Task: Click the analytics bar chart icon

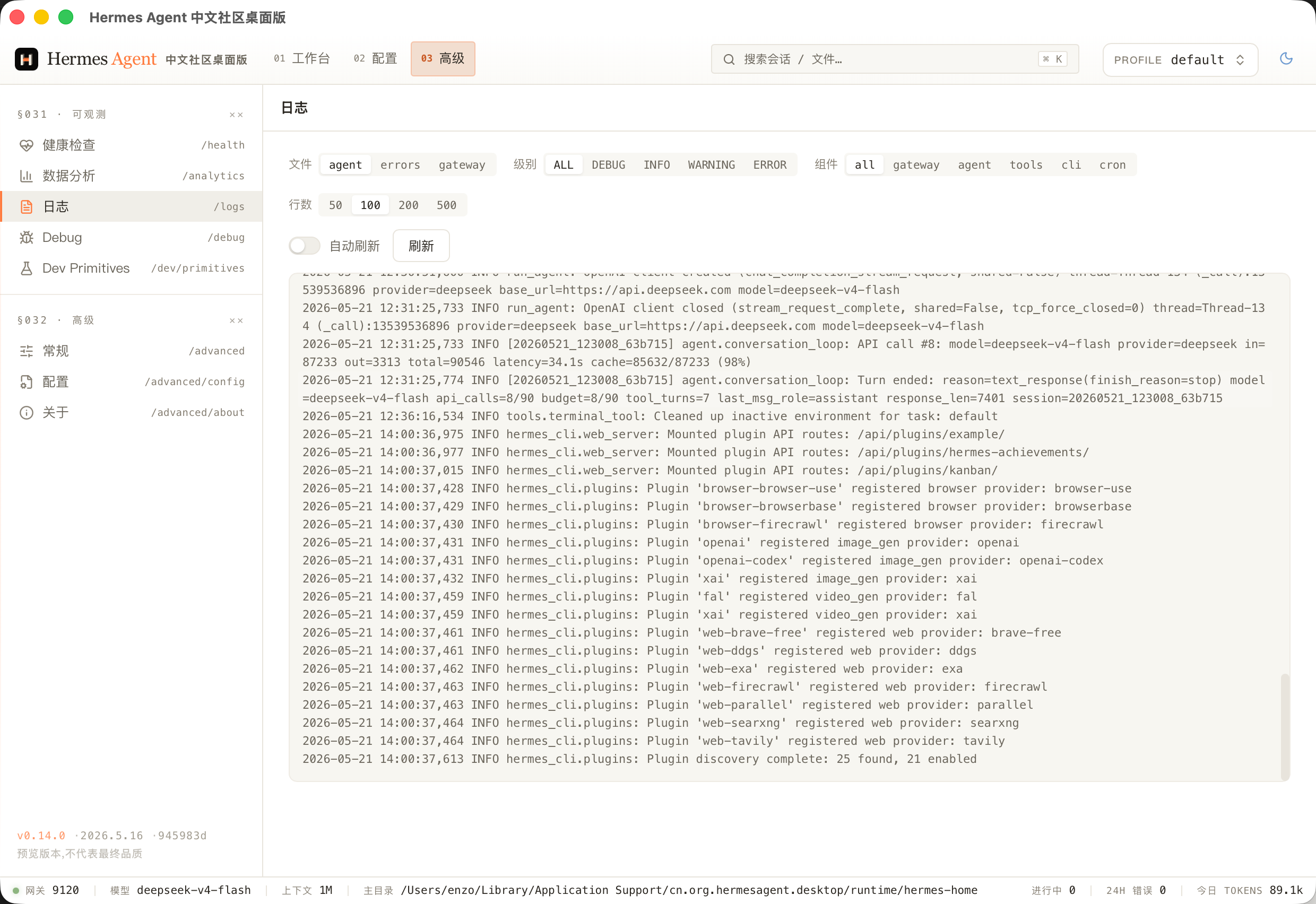Action: [27, 176]
